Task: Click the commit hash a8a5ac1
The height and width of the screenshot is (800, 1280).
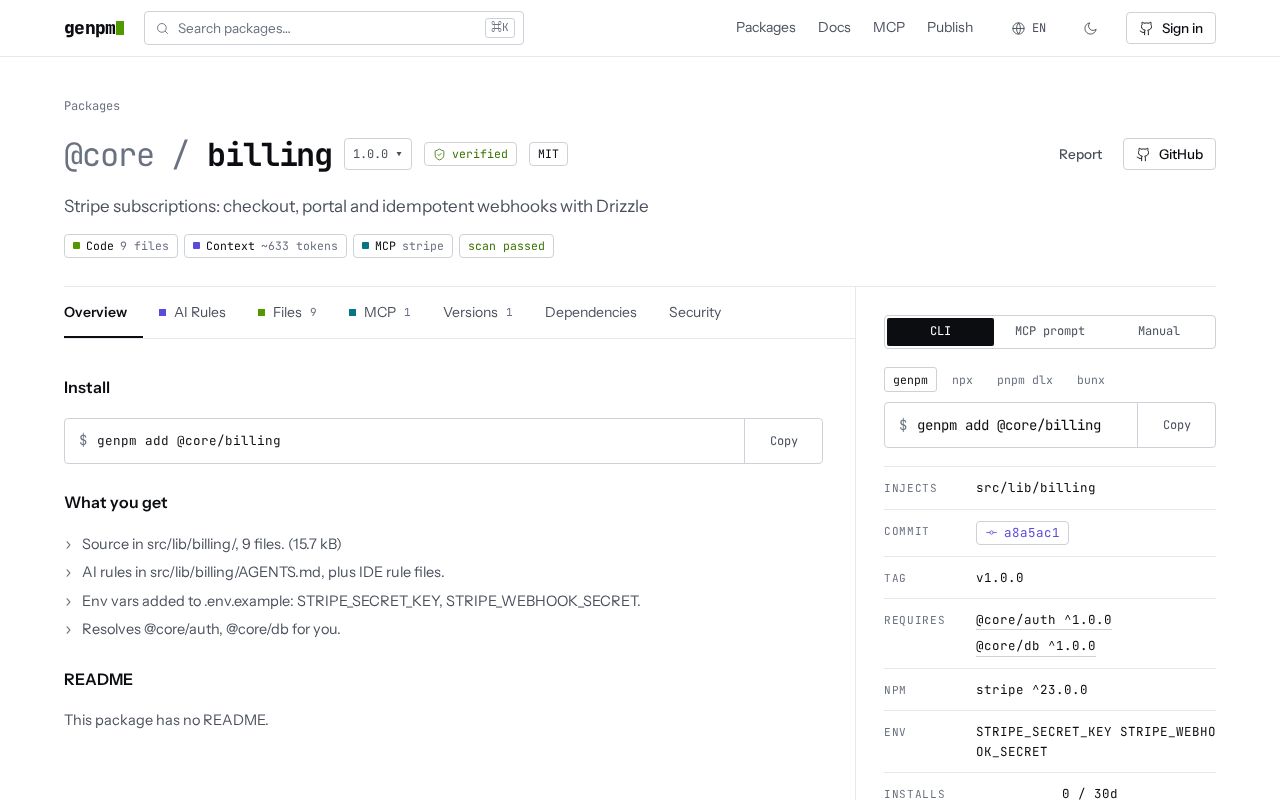Action: pyautogui.click(x=1022, y=533)
